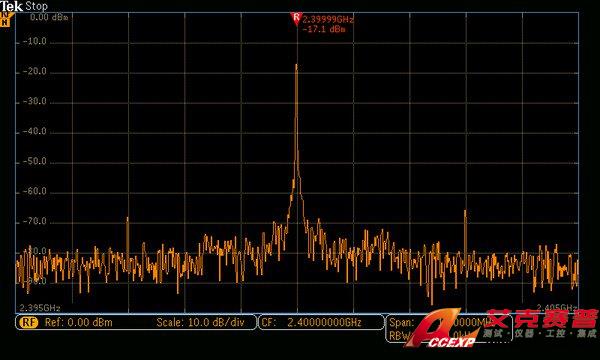Select the orange RF channel badge
600x360 pixels.
coord(29,322)
